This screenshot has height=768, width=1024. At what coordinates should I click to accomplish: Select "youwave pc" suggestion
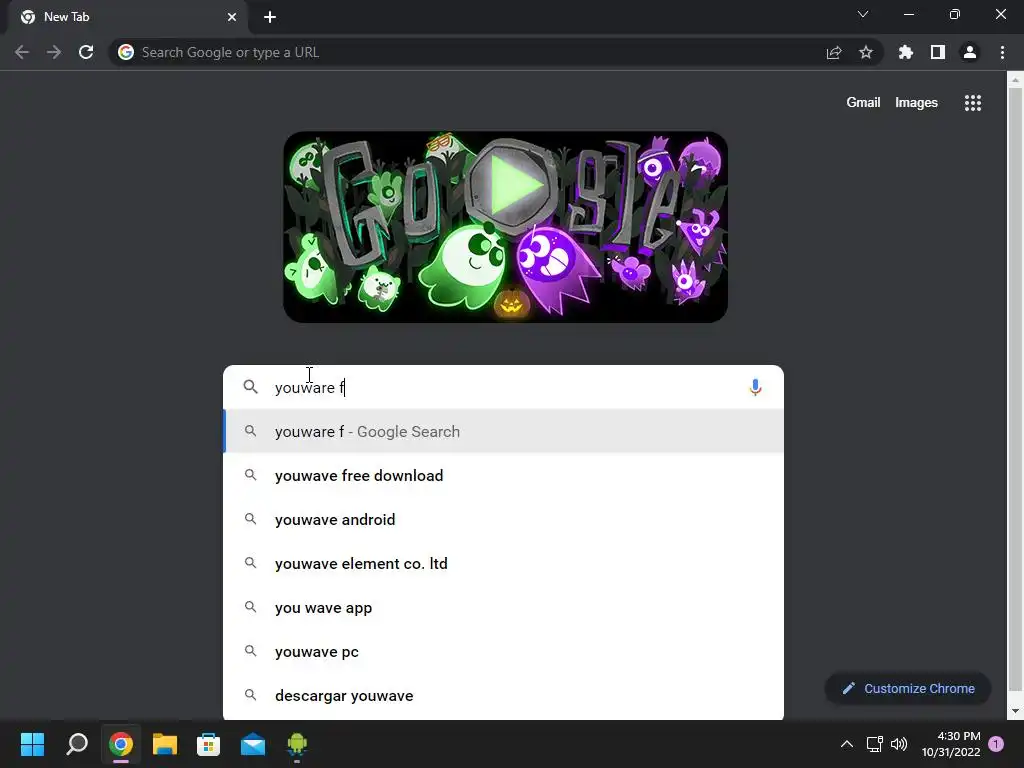point(504,651)
